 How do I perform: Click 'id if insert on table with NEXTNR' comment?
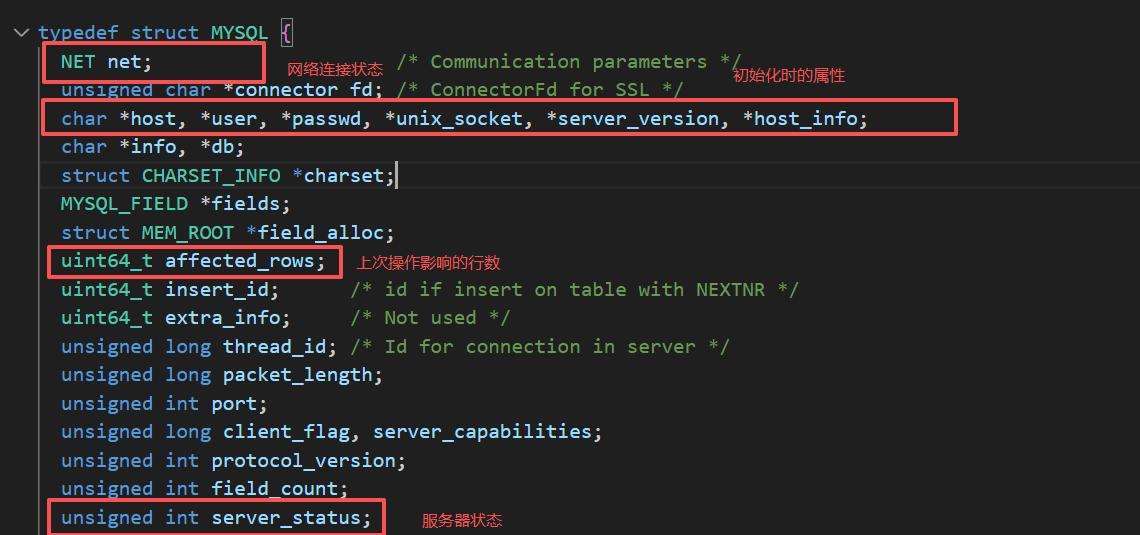point(576,289)
